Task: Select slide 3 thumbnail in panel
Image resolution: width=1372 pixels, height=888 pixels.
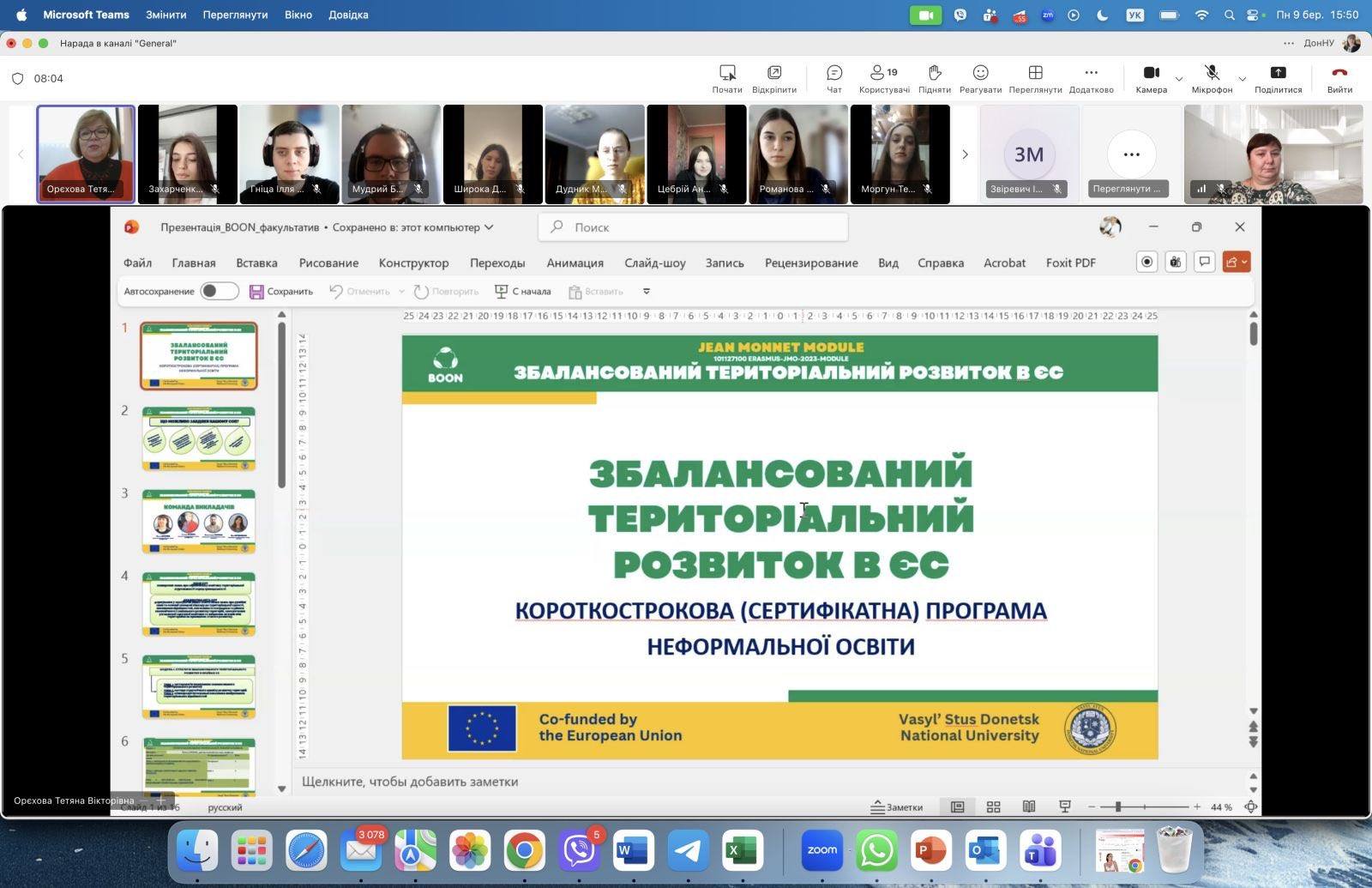Action: (x=199, y=522)
